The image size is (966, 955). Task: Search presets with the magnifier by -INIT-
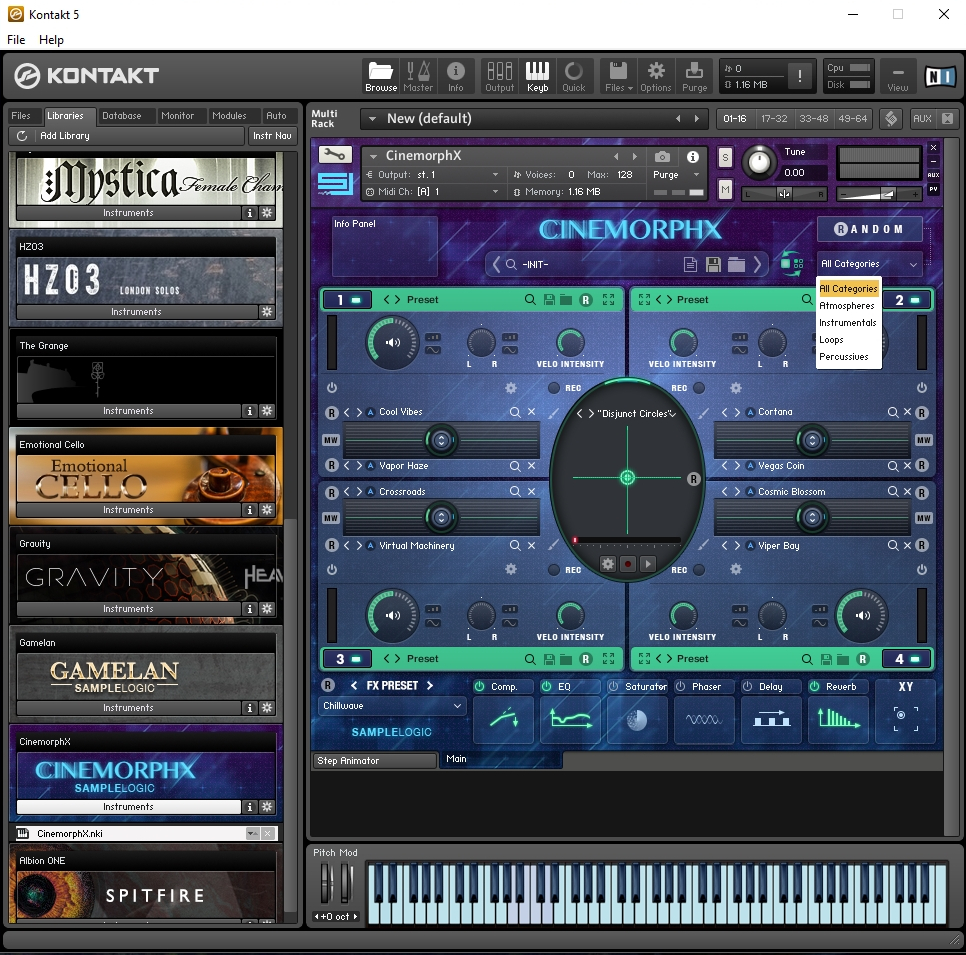511,264
